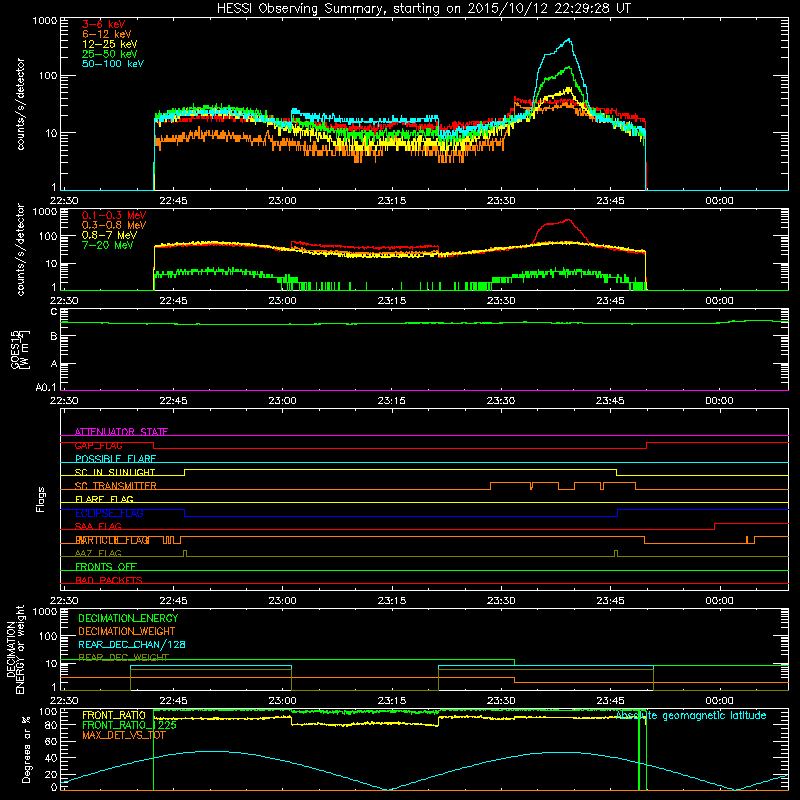Click the GOES15 axis label
The height and width of the screenshot is (800, 800).
point(15,349)
